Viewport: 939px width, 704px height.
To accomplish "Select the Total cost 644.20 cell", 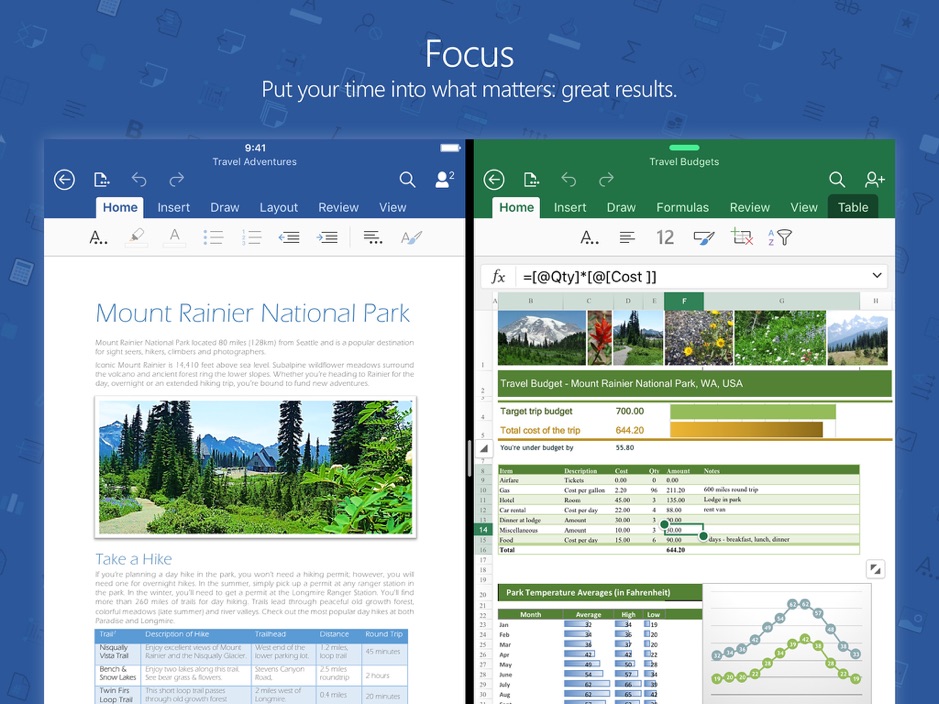I will 629,430.
